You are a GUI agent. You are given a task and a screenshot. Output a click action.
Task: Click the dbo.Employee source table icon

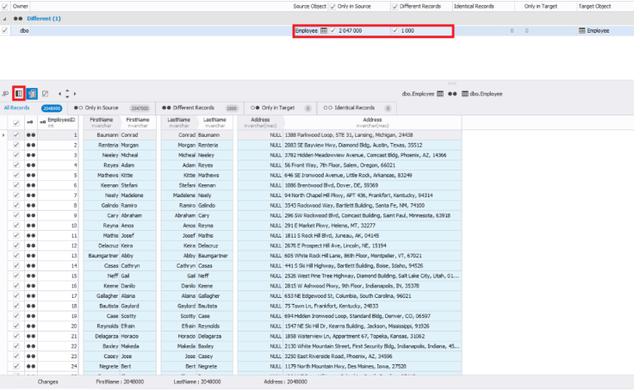[440, 94]
